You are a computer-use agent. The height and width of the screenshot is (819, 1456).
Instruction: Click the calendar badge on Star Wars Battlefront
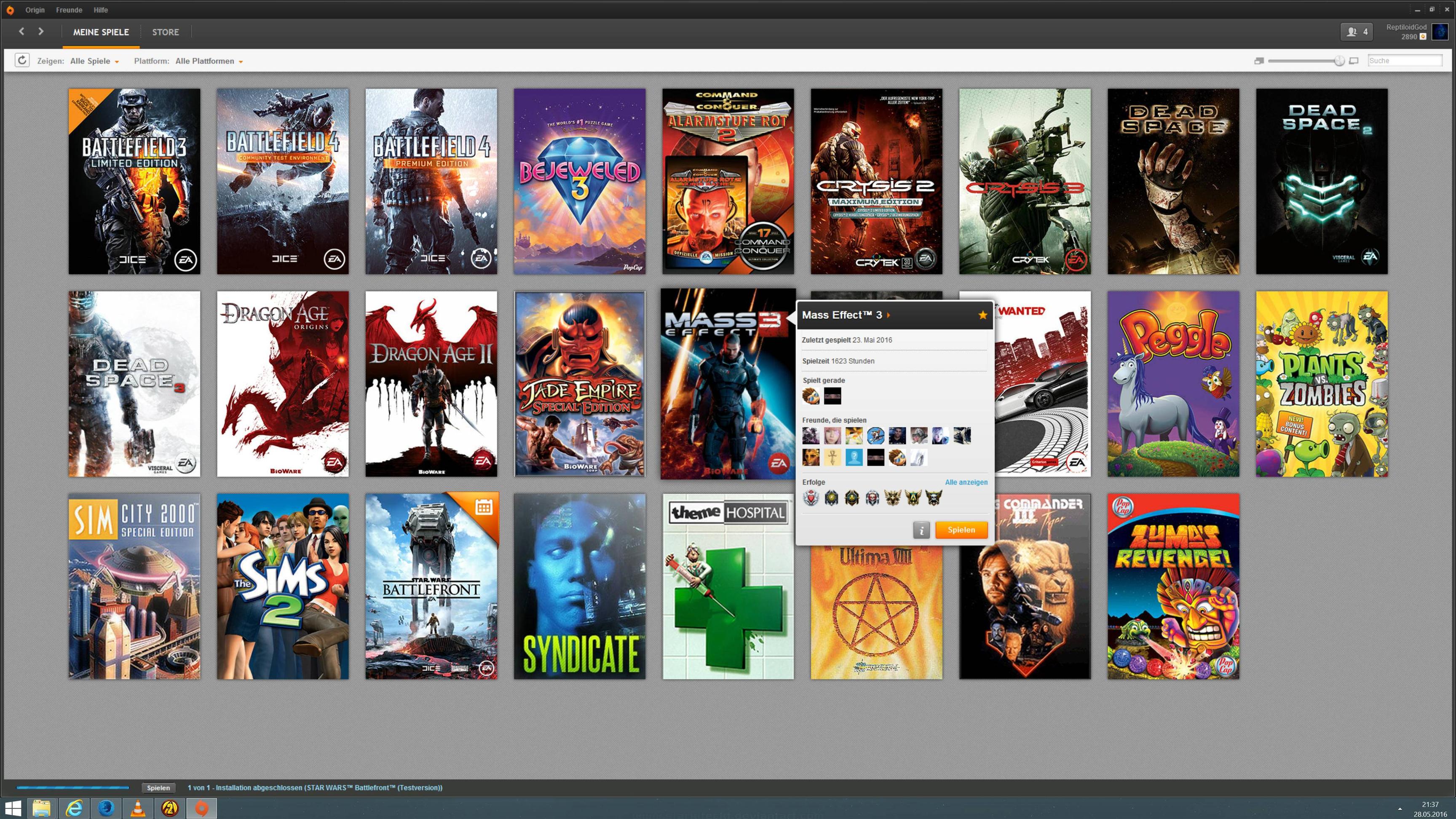pyautogui.click(x=483, y=507)
